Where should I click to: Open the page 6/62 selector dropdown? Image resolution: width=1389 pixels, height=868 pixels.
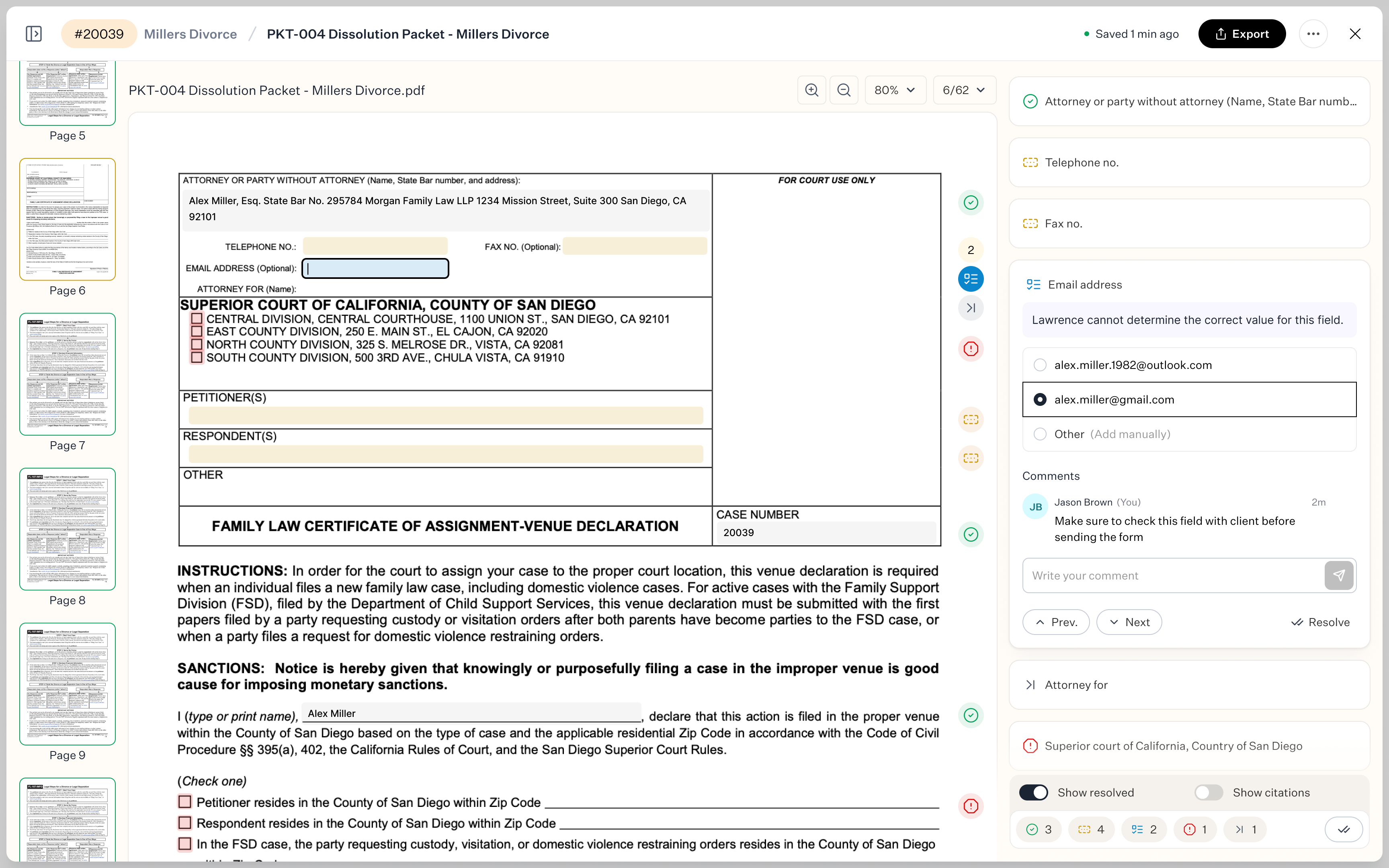tap(963, 90)
